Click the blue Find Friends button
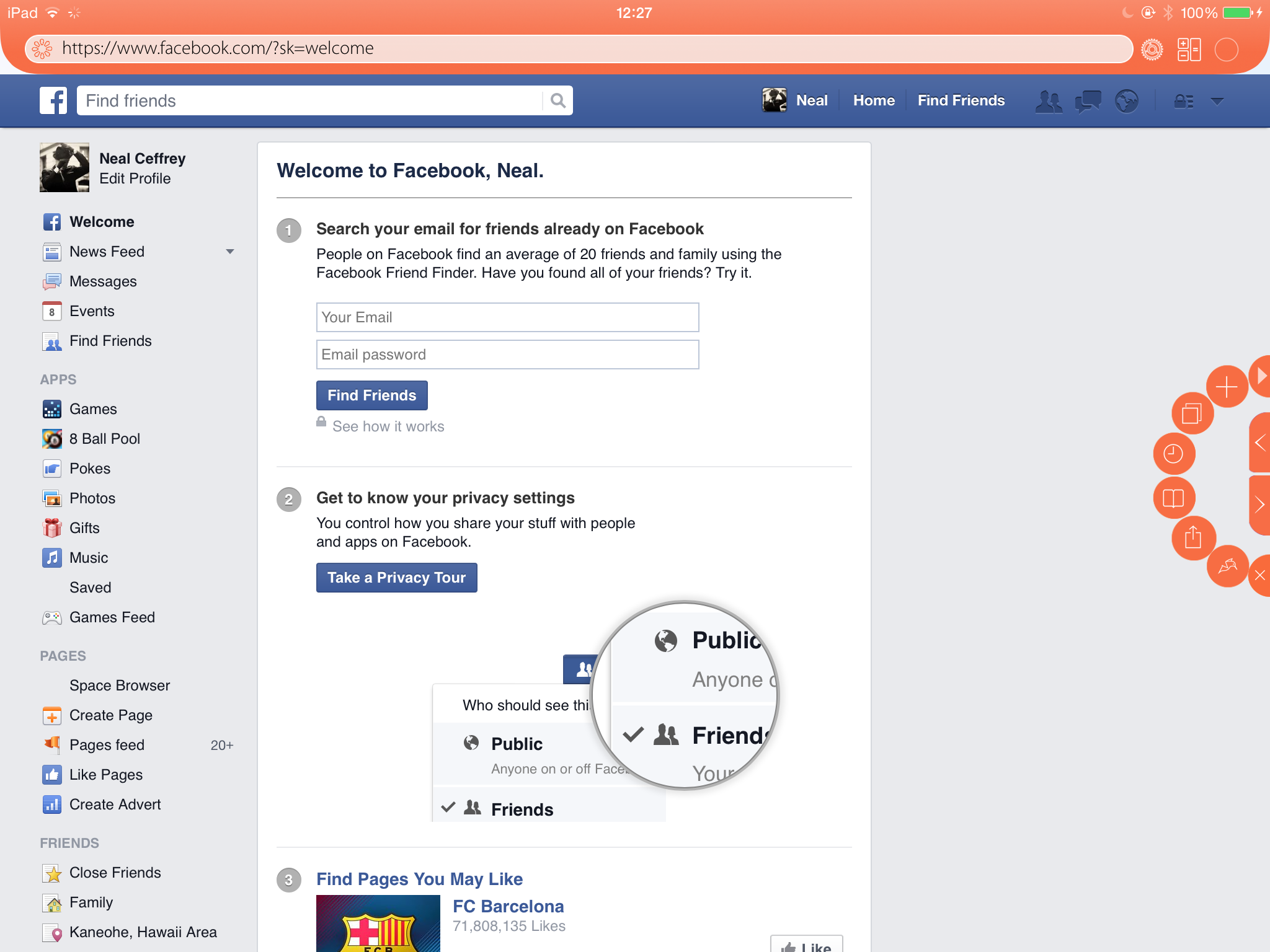This screenshot has width=1270, height=952. click(371, 395)
